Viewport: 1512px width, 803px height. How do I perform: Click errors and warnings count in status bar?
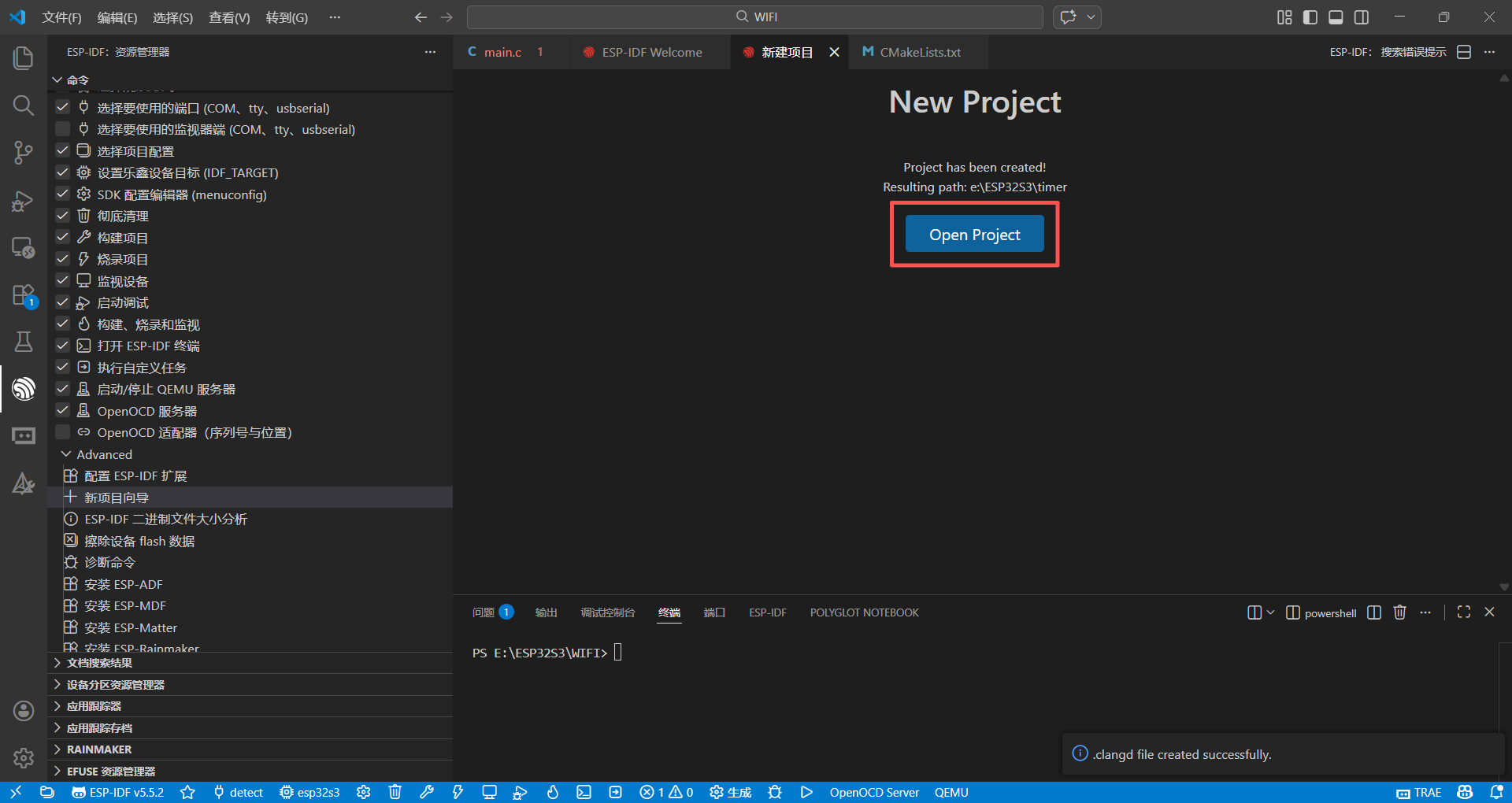[666, 792]
